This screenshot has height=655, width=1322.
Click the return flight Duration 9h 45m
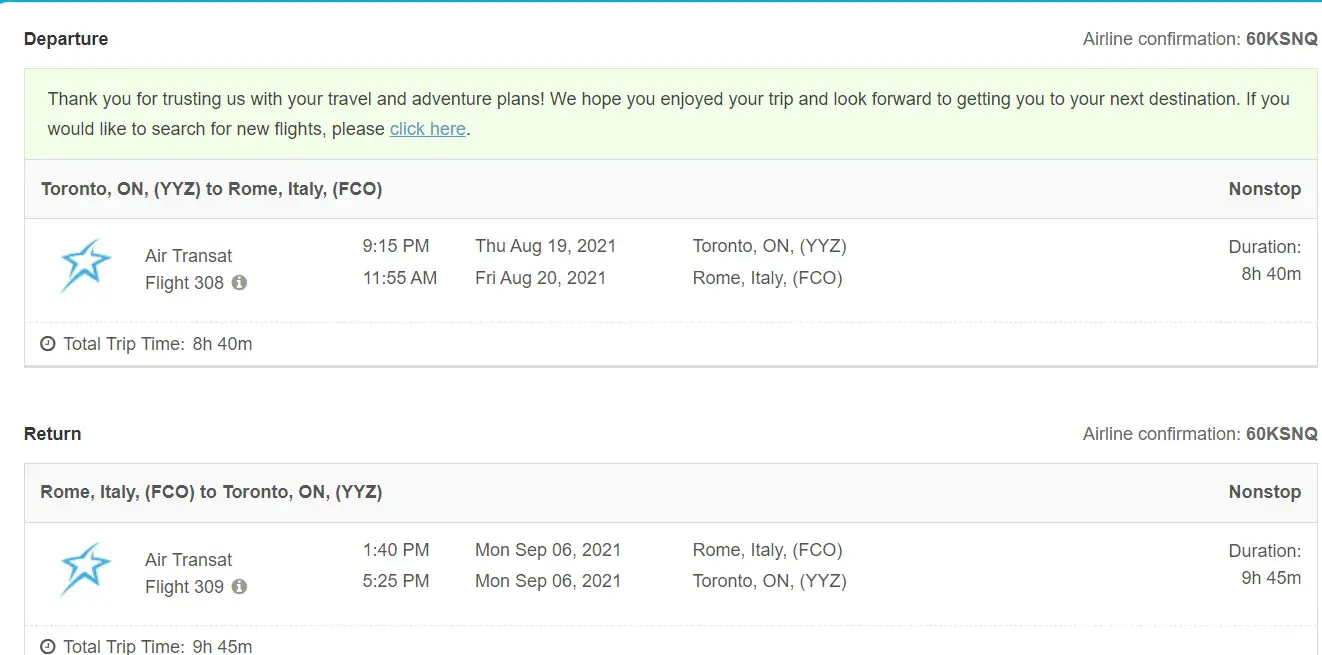tap(1270, 578)
